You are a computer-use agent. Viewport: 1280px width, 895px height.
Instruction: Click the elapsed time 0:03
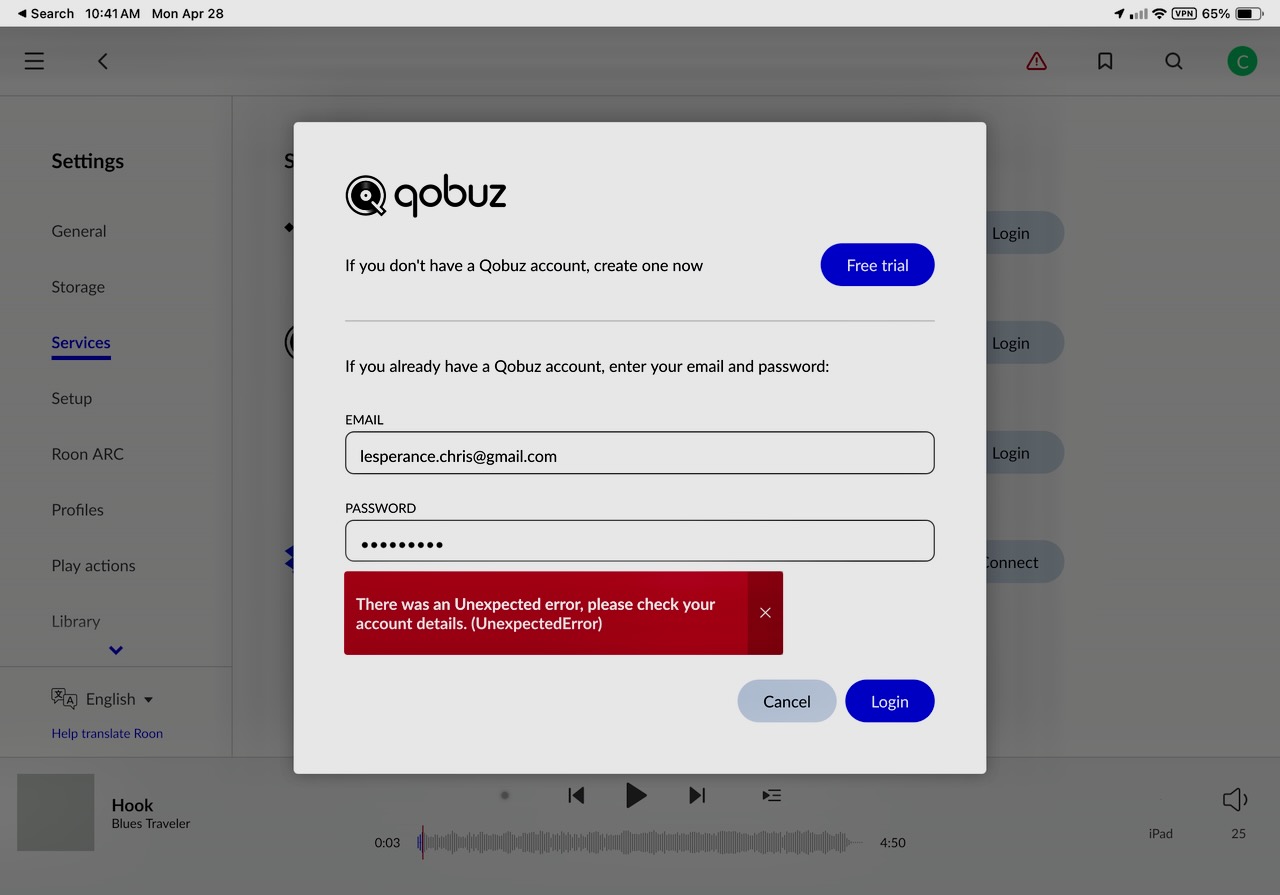click(x=387, y=843)
